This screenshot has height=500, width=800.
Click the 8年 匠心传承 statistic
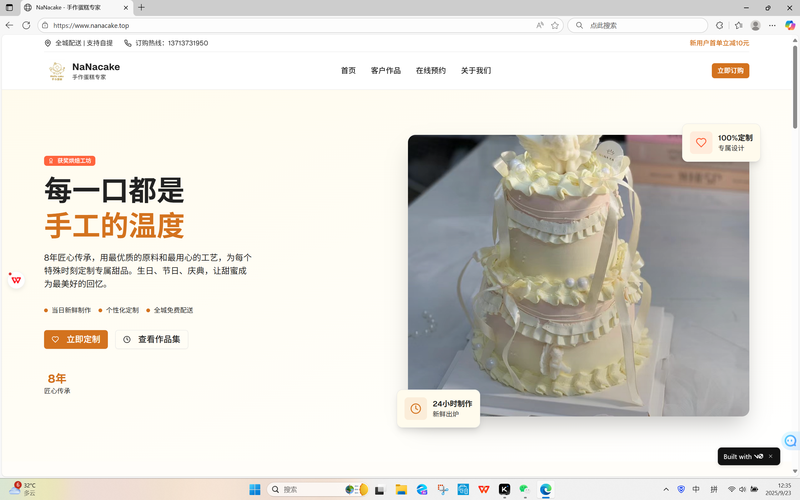[x=57, y=384]
